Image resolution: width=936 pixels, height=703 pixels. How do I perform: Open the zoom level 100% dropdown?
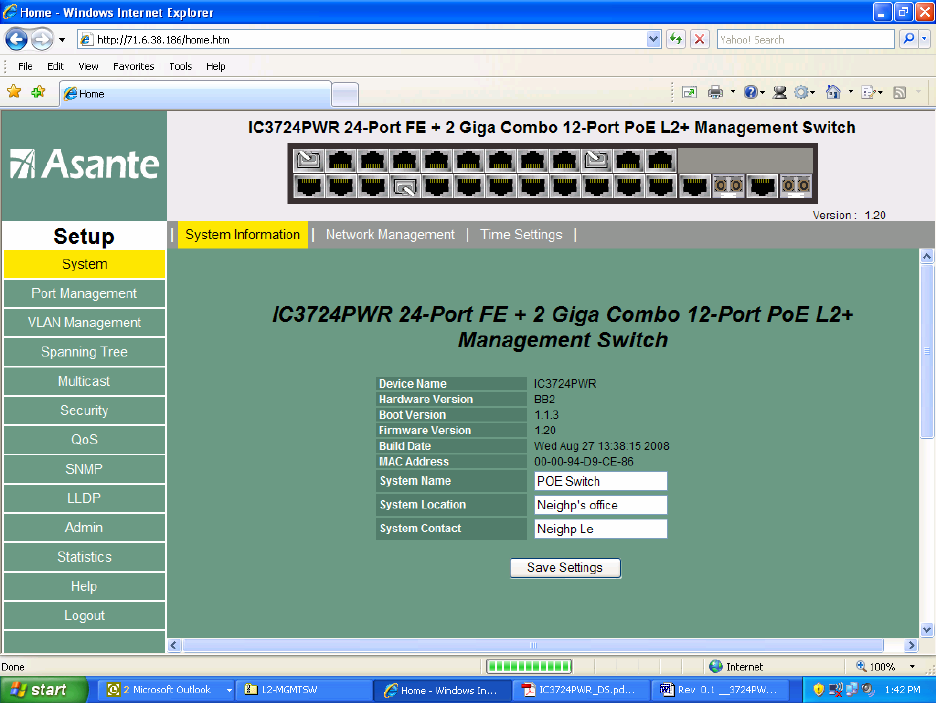point(912,667)
